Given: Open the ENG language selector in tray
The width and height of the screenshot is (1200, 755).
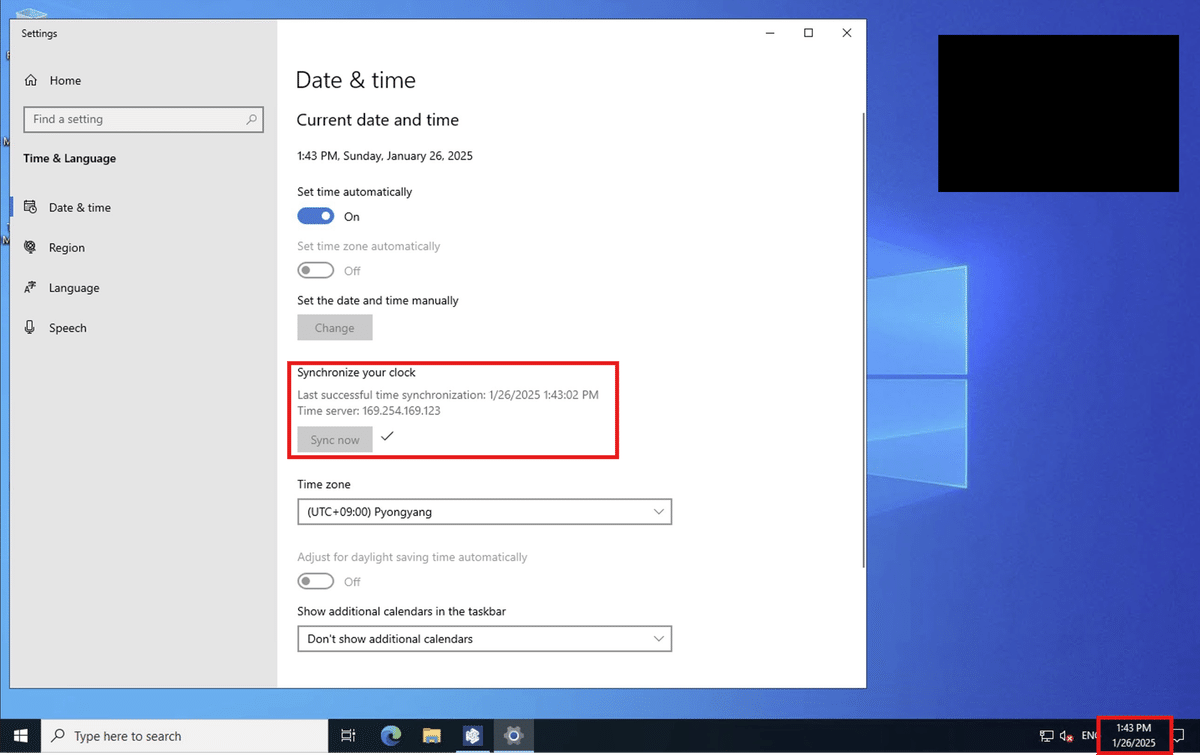Looking at the screenshot, I should (1089, 735).
